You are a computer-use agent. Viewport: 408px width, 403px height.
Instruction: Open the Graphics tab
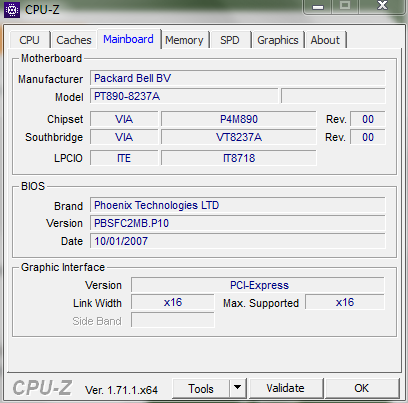[278, 40]
